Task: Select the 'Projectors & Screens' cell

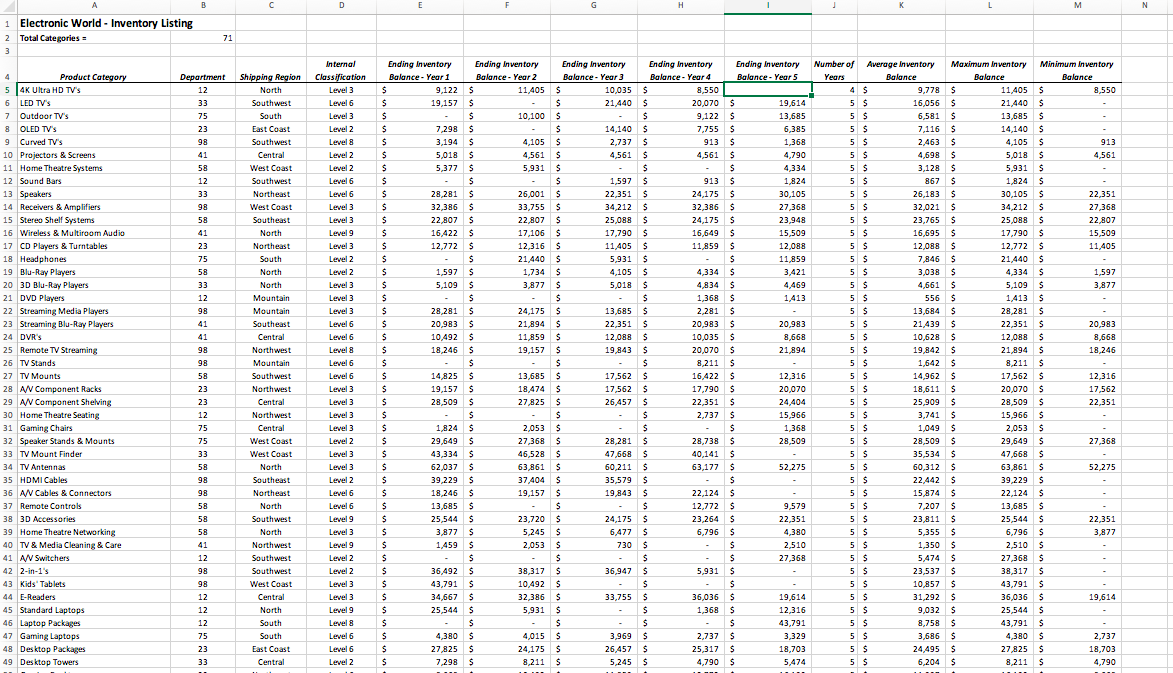Action: coord(94,155)
